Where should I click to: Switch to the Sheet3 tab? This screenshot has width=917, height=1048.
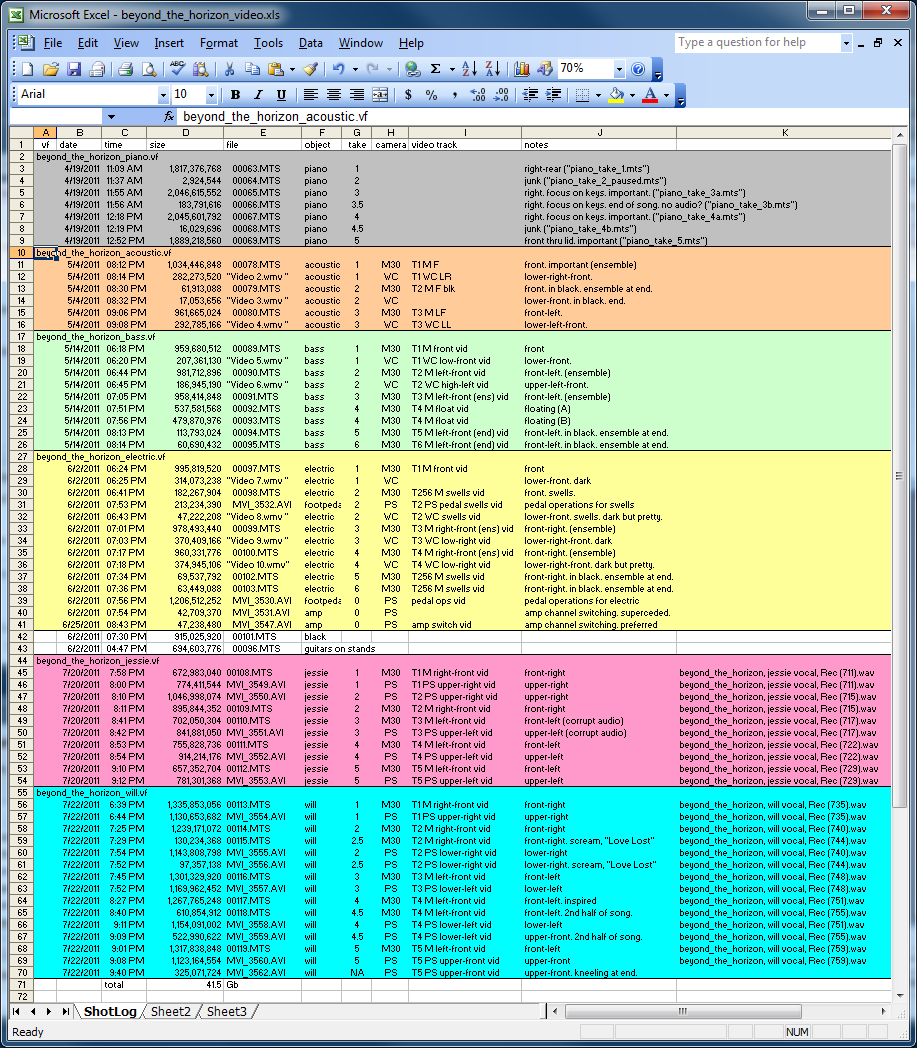click(x=227, y=1011)
